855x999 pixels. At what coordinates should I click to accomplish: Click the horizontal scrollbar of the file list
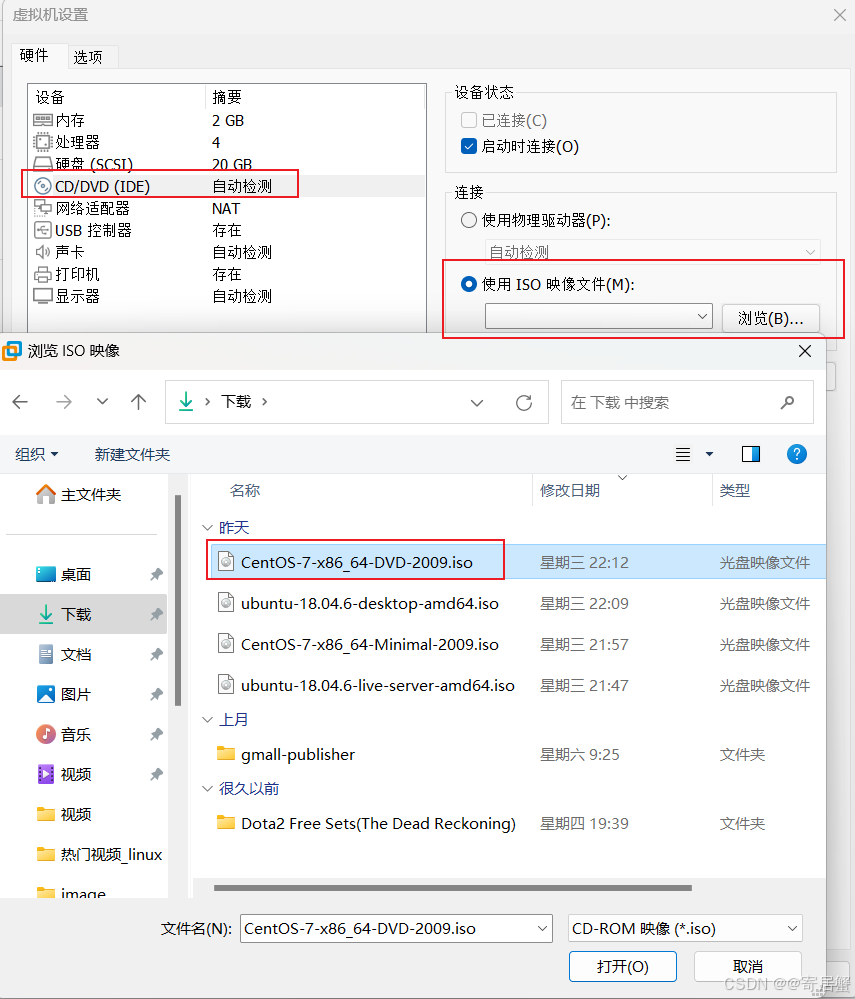point(453,888)
